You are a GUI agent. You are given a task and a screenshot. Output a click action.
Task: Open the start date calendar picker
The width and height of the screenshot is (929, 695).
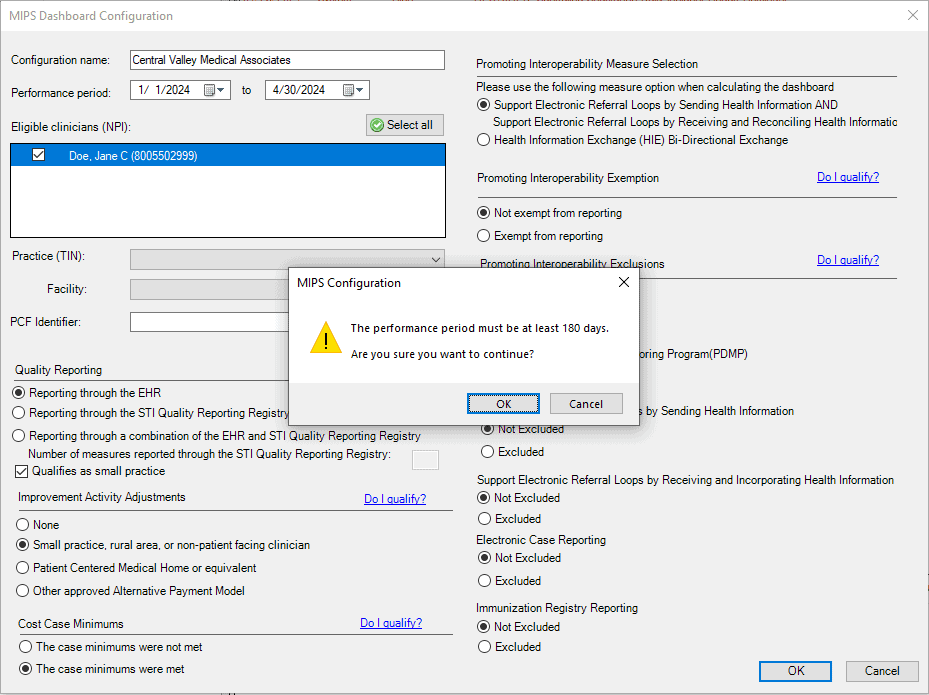[210, 90]
